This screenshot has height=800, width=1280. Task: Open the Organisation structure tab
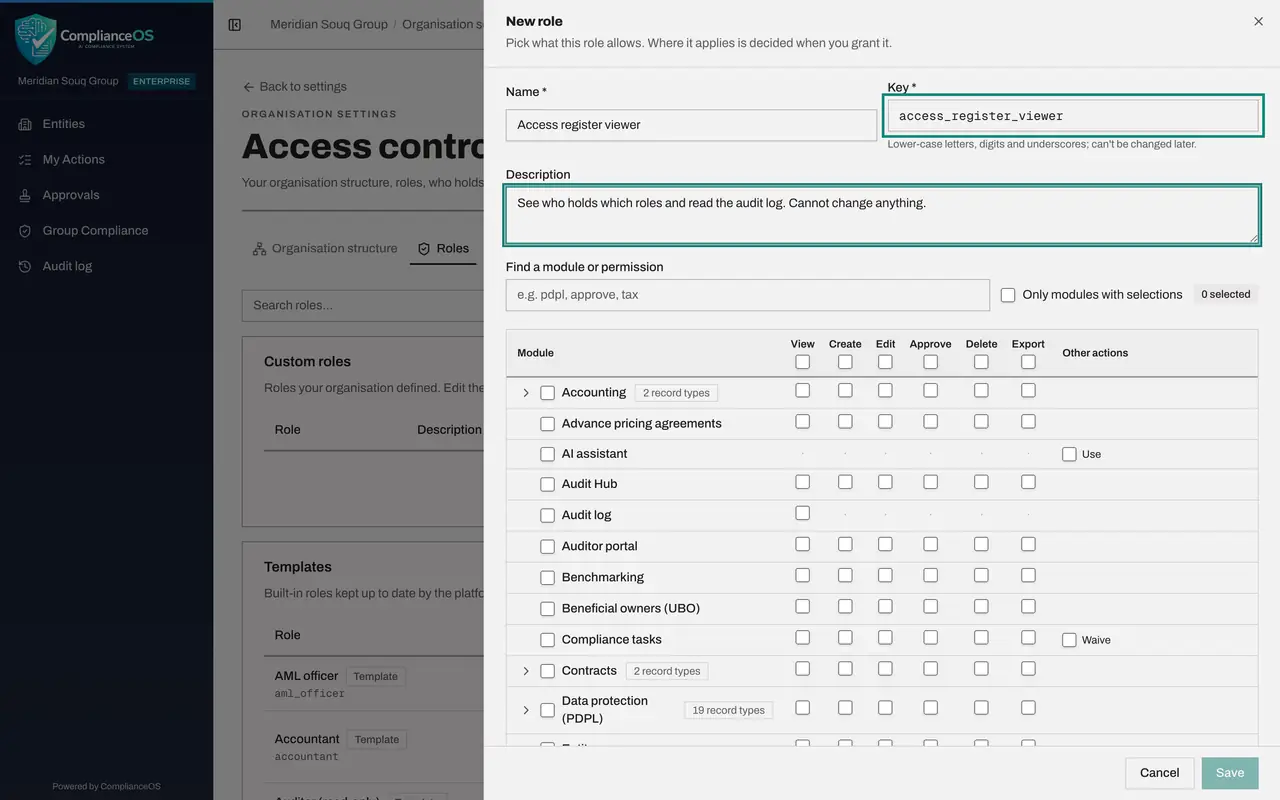325,249
